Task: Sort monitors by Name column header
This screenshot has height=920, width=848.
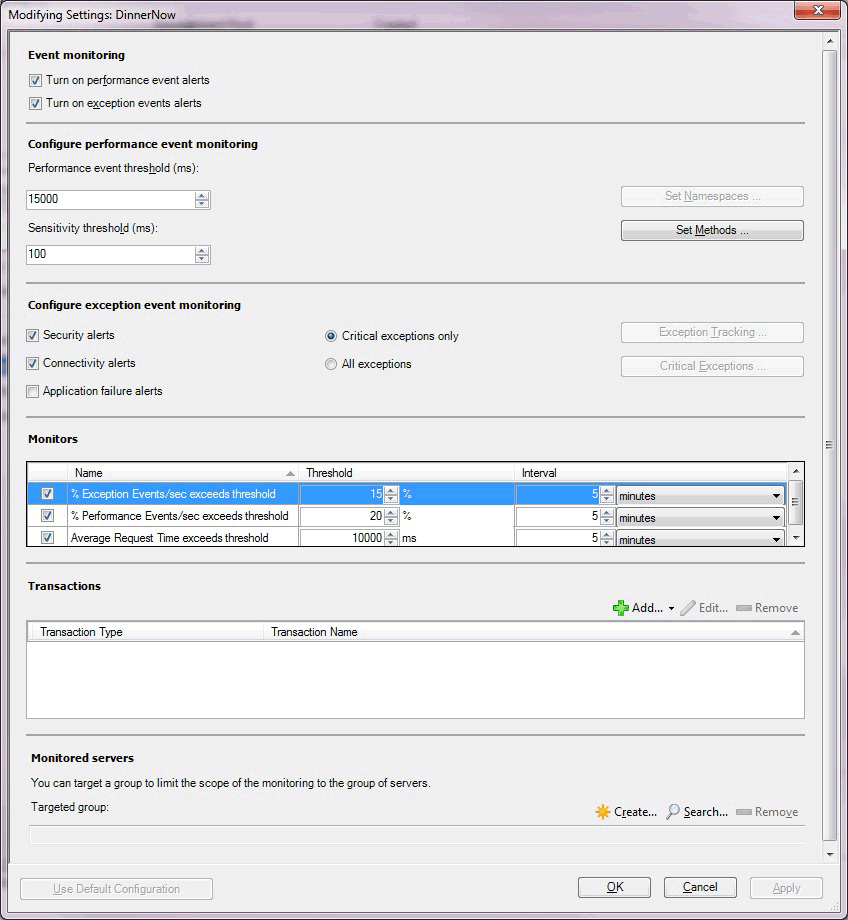Action: click(183, 473)
